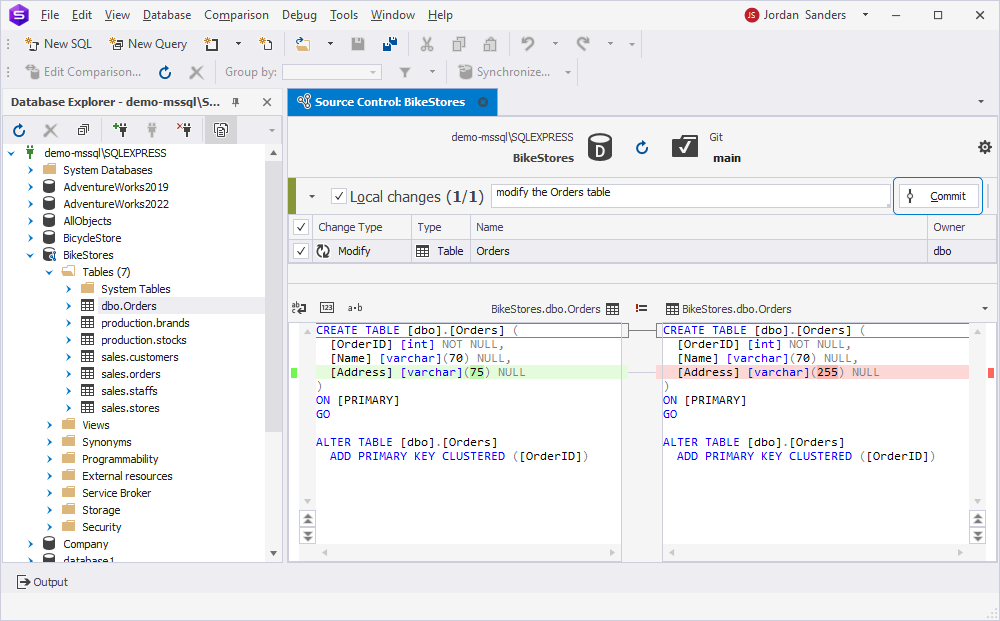Viewport: 1000px width, 621px height.
Task: Open the Output panel
Action: [x=42, y=582]
